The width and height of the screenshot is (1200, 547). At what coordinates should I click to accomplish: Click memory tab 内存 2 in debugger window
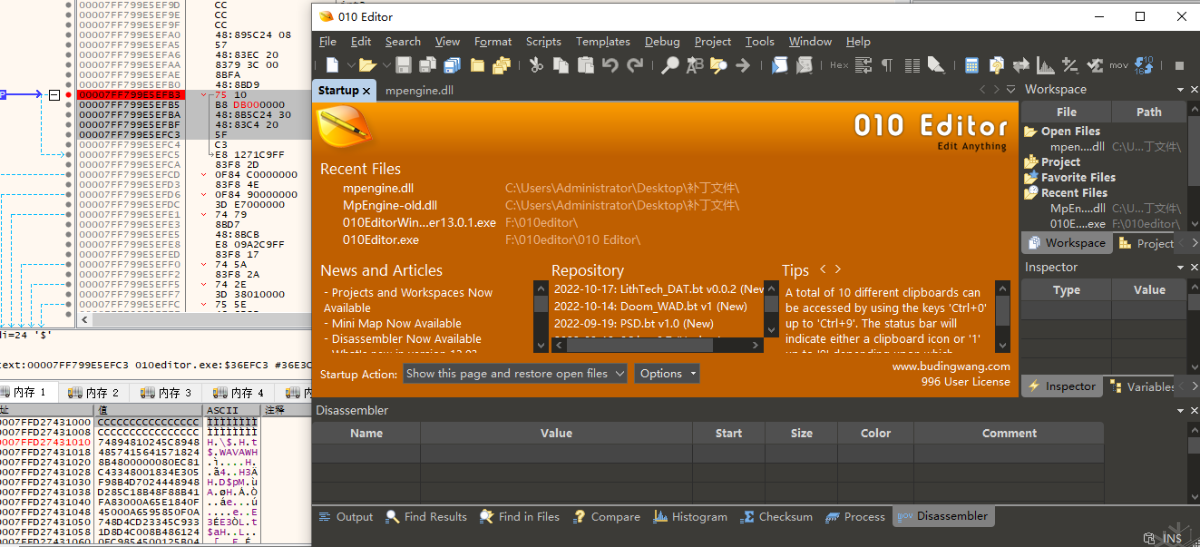(x=93, y=393)
